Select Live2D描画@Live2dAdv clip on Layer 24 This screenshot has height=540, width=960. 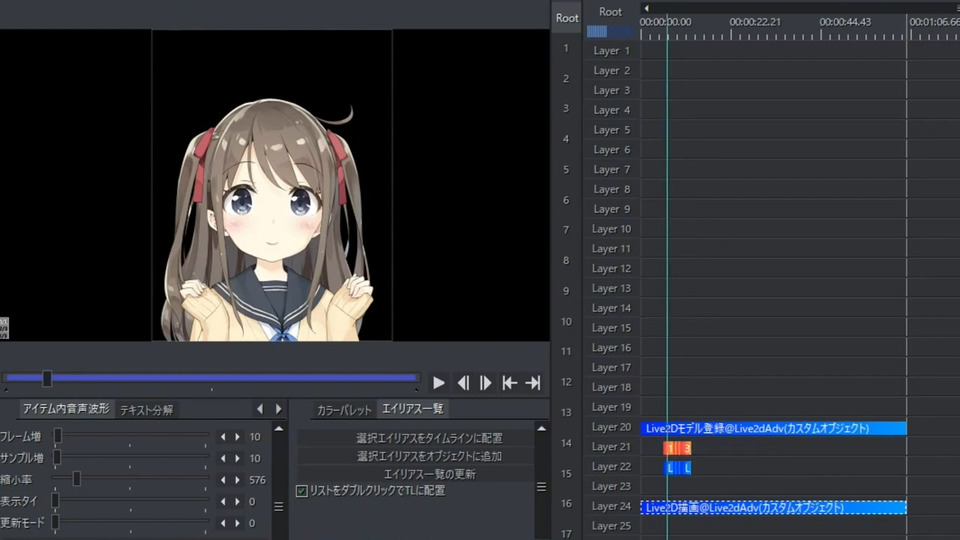coord(773,508)
